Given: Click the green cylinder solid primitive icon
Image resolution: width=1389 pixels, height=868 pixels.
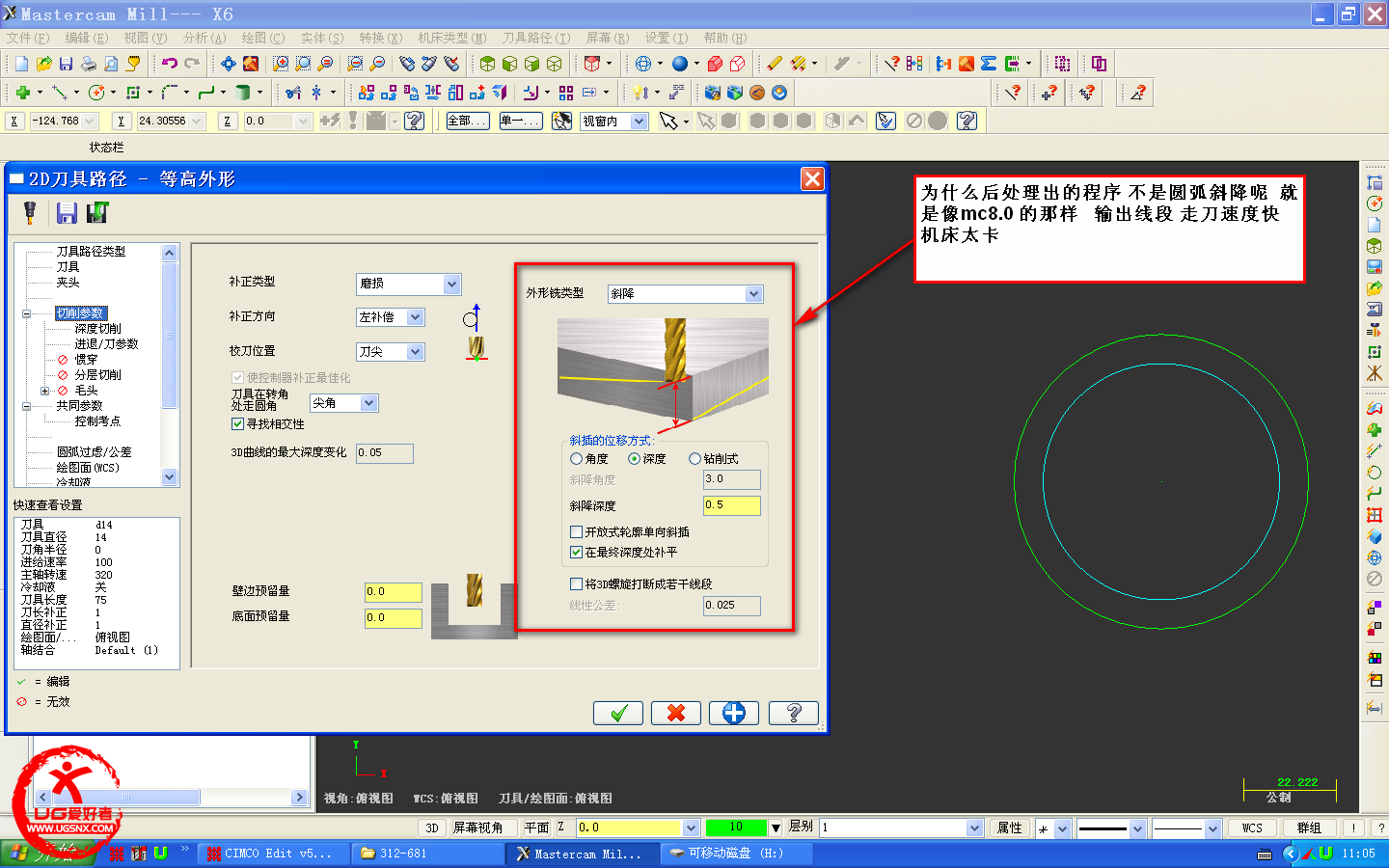Looking at the screenshot, I should (242, 93).
